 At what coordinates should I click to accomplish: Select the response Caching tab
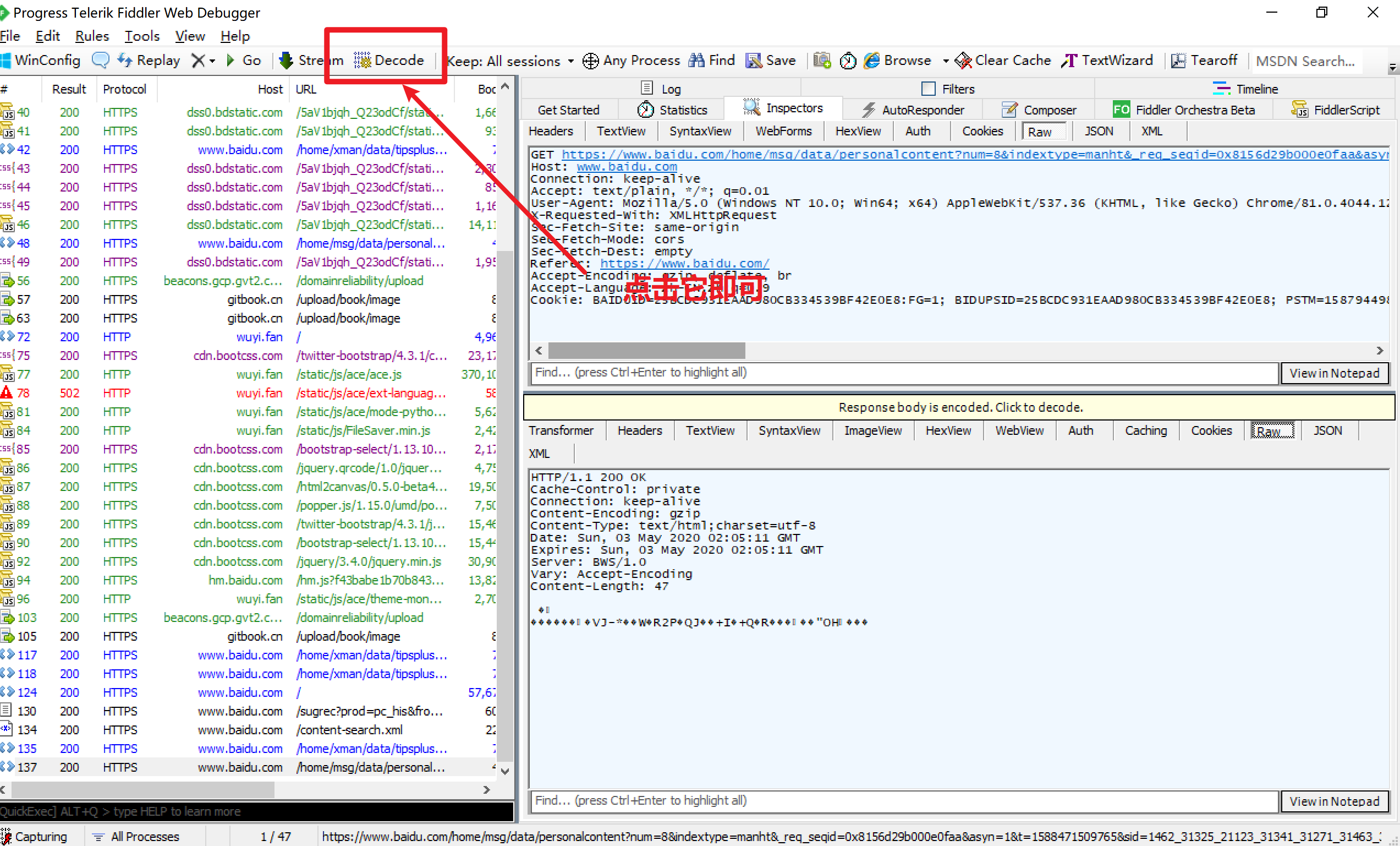[1145, 430]
